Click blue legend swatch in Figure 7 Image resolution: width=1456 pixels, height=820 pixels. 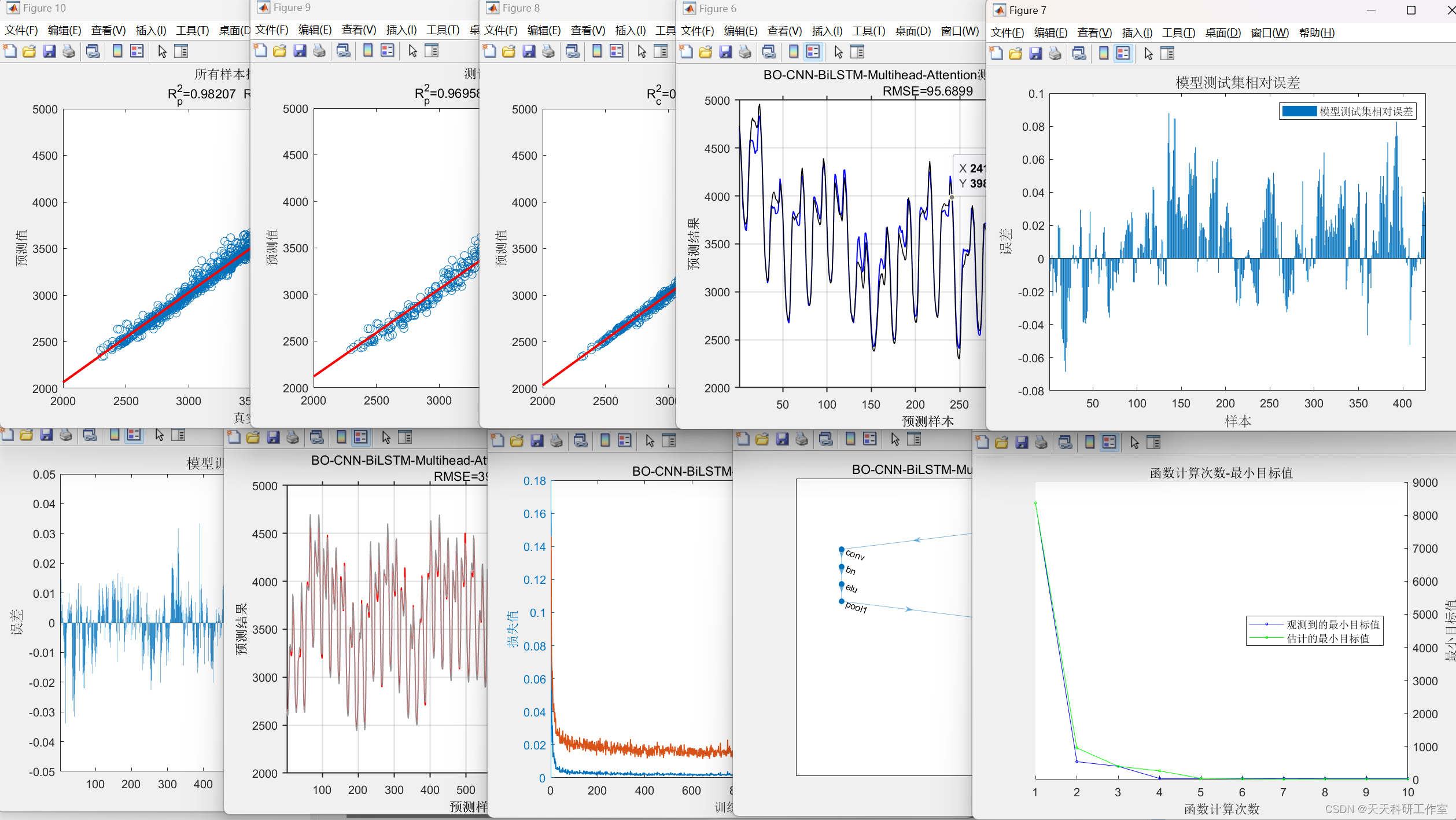(x=1299, y=111)
